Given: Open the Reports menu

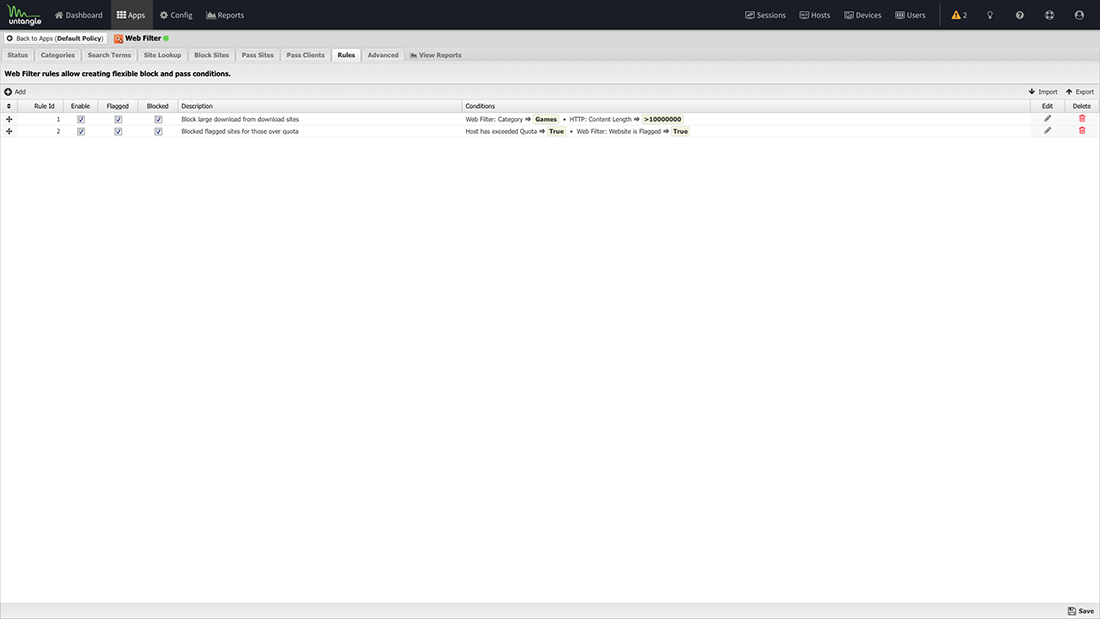Looking at the screenshot, I should (x=225, y=15).
